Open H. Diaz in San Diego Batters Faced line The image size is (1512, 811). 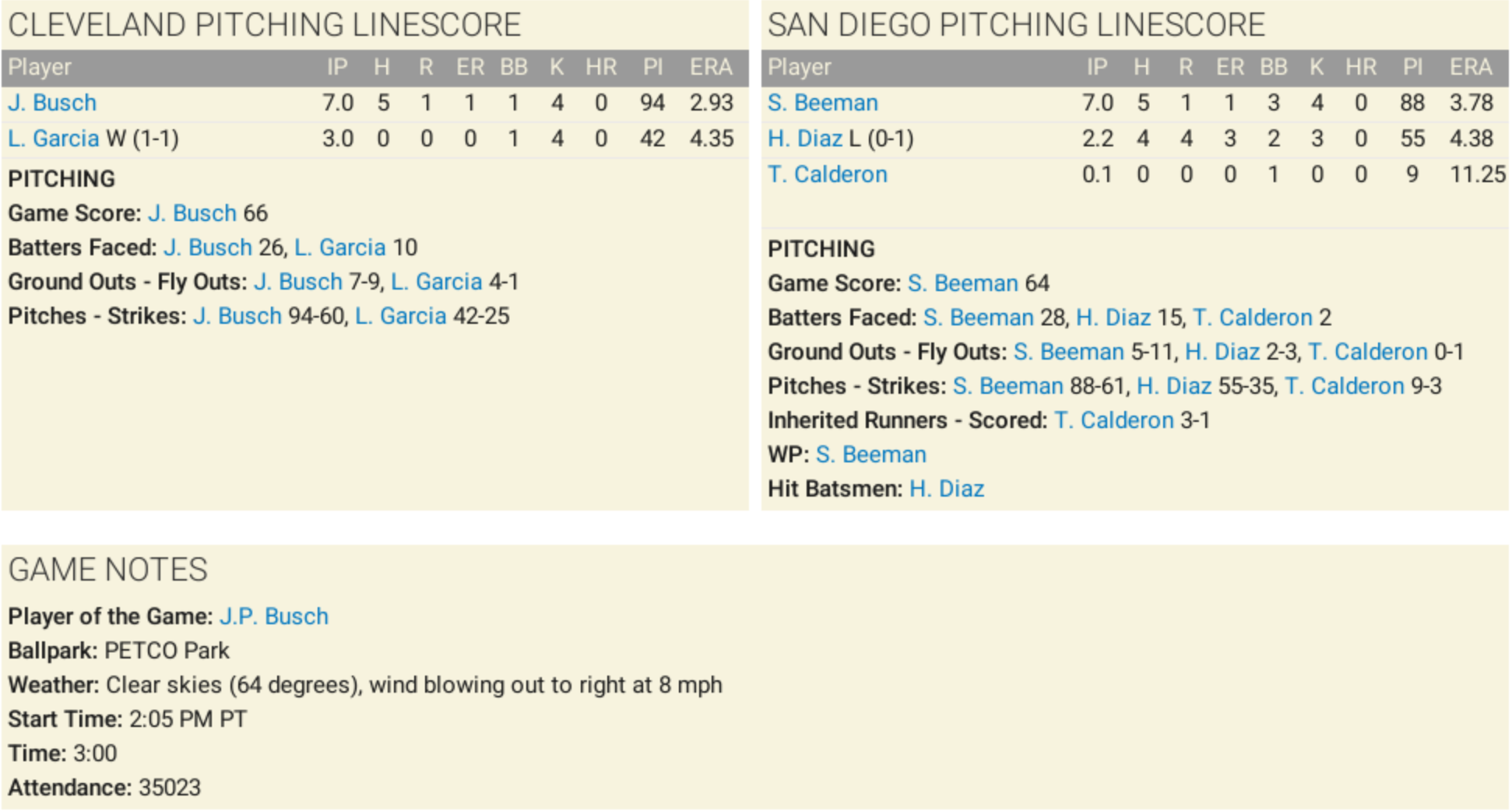point(1113,318)
